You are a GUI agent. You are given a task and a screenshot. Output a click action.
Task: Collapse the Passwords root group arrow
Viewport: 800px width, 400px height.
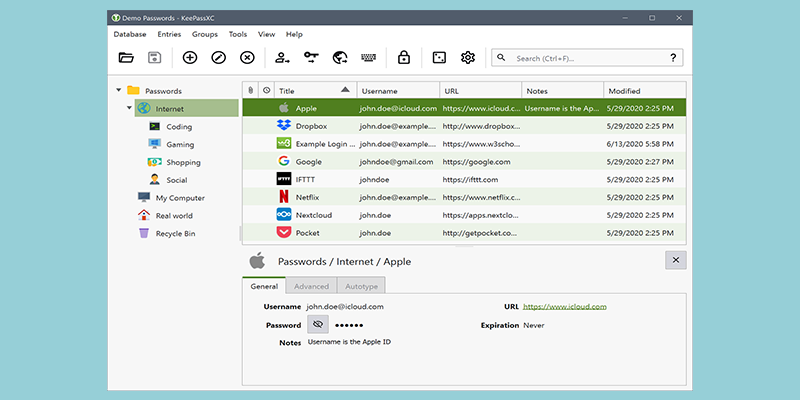point(118,90)
